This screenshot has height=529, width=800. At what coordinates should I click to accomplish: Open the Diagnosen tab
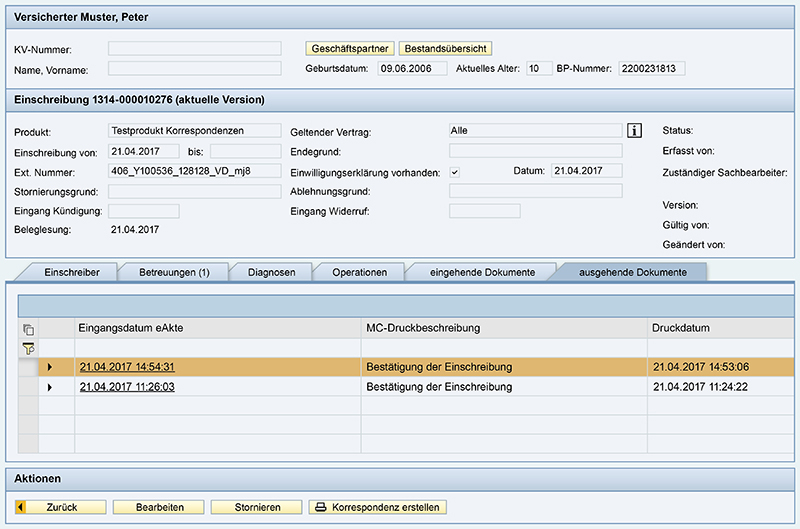pos(271,272)
